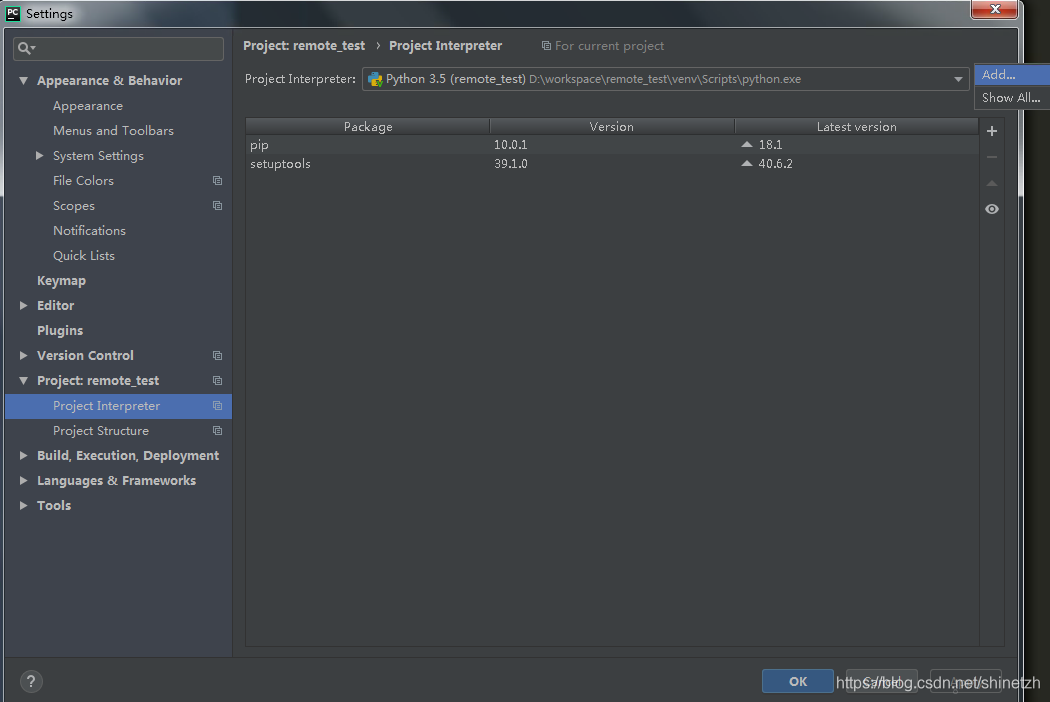Click the Python interpreter icon in combo box
The image size is (1050, 702).
[375, 79]
